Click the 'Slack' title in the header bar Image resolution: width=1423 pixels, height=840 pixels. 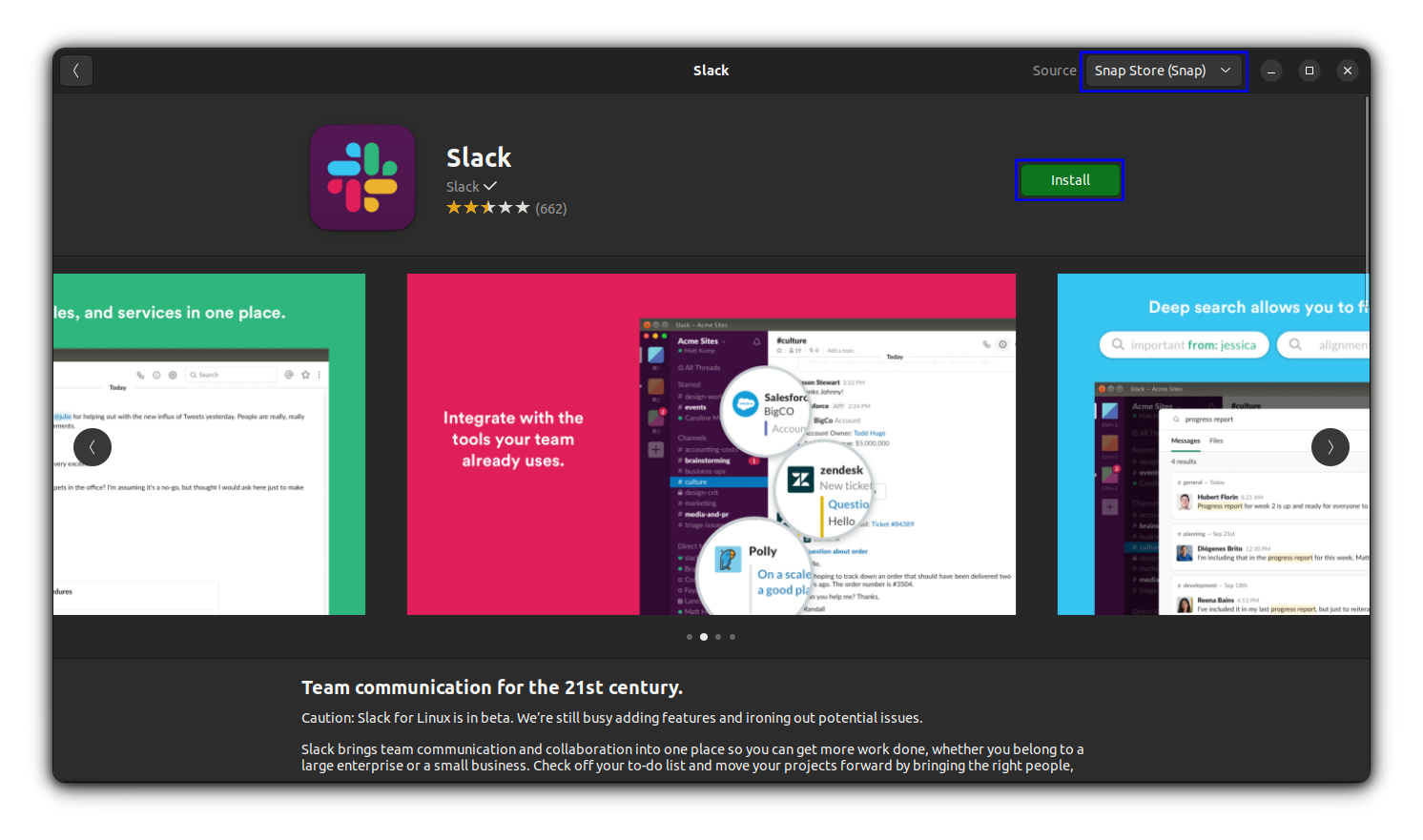pyautogui.click(x=711, y=71)
